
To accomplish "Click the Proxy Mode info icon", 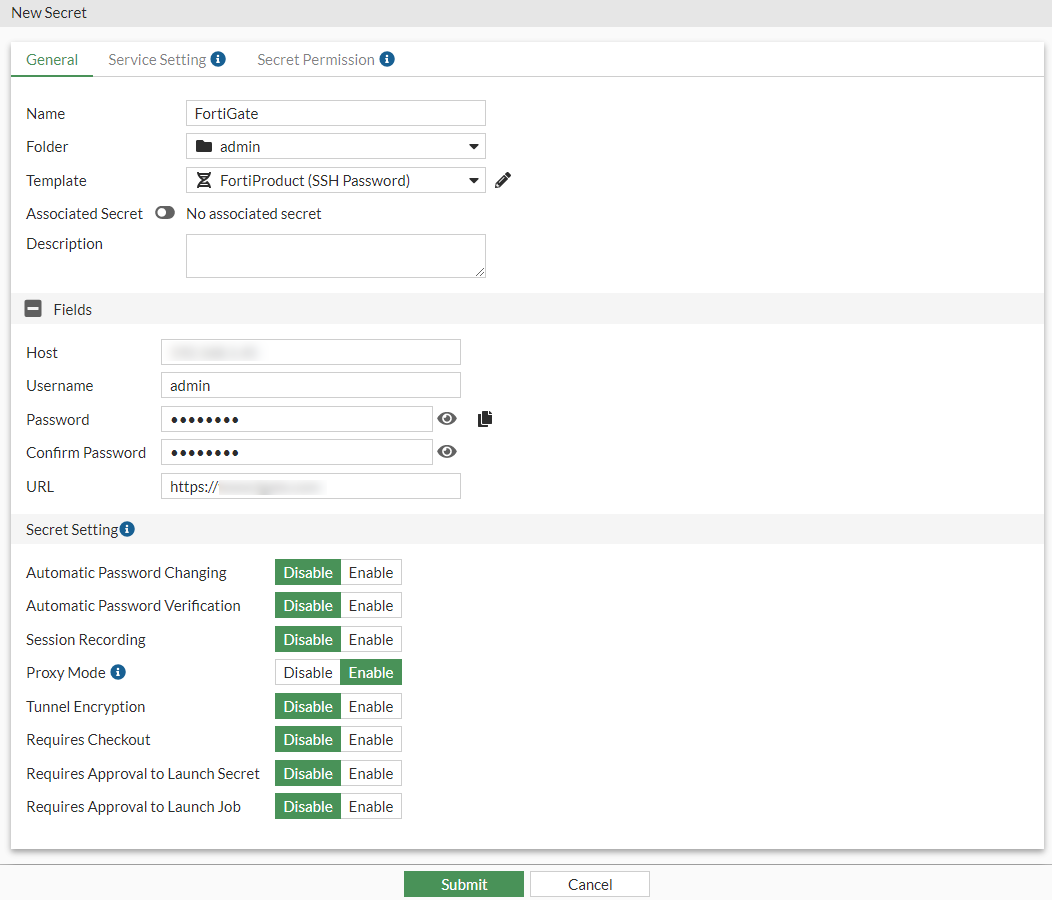I will pyautogui.click(x=117, y=672).
